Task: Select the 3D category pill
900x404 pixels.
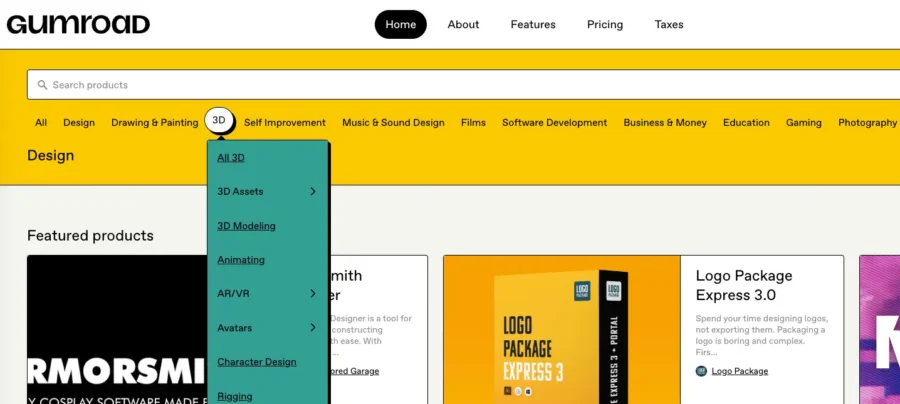Action: tap(219, 121)
